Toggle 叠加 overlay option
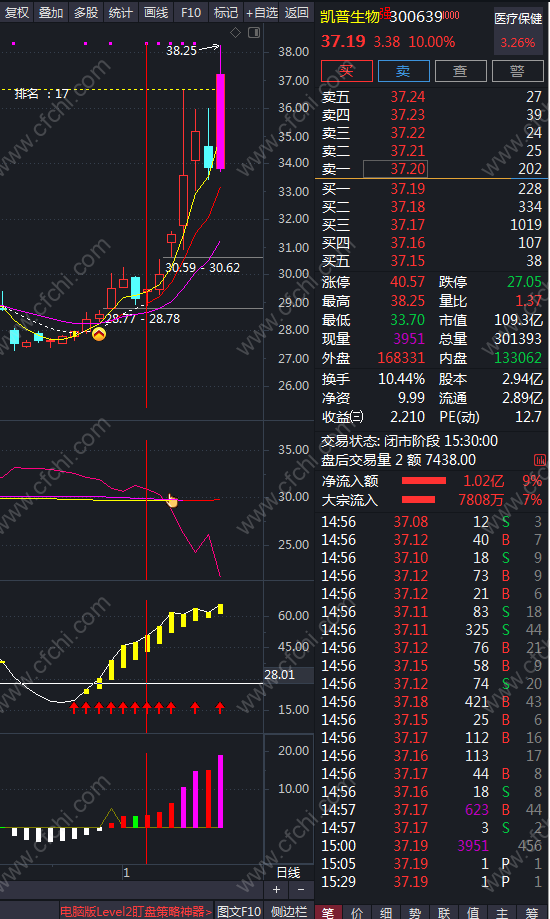Image resolution: width=550 pixels, height=919 pixels. [51, 12]
